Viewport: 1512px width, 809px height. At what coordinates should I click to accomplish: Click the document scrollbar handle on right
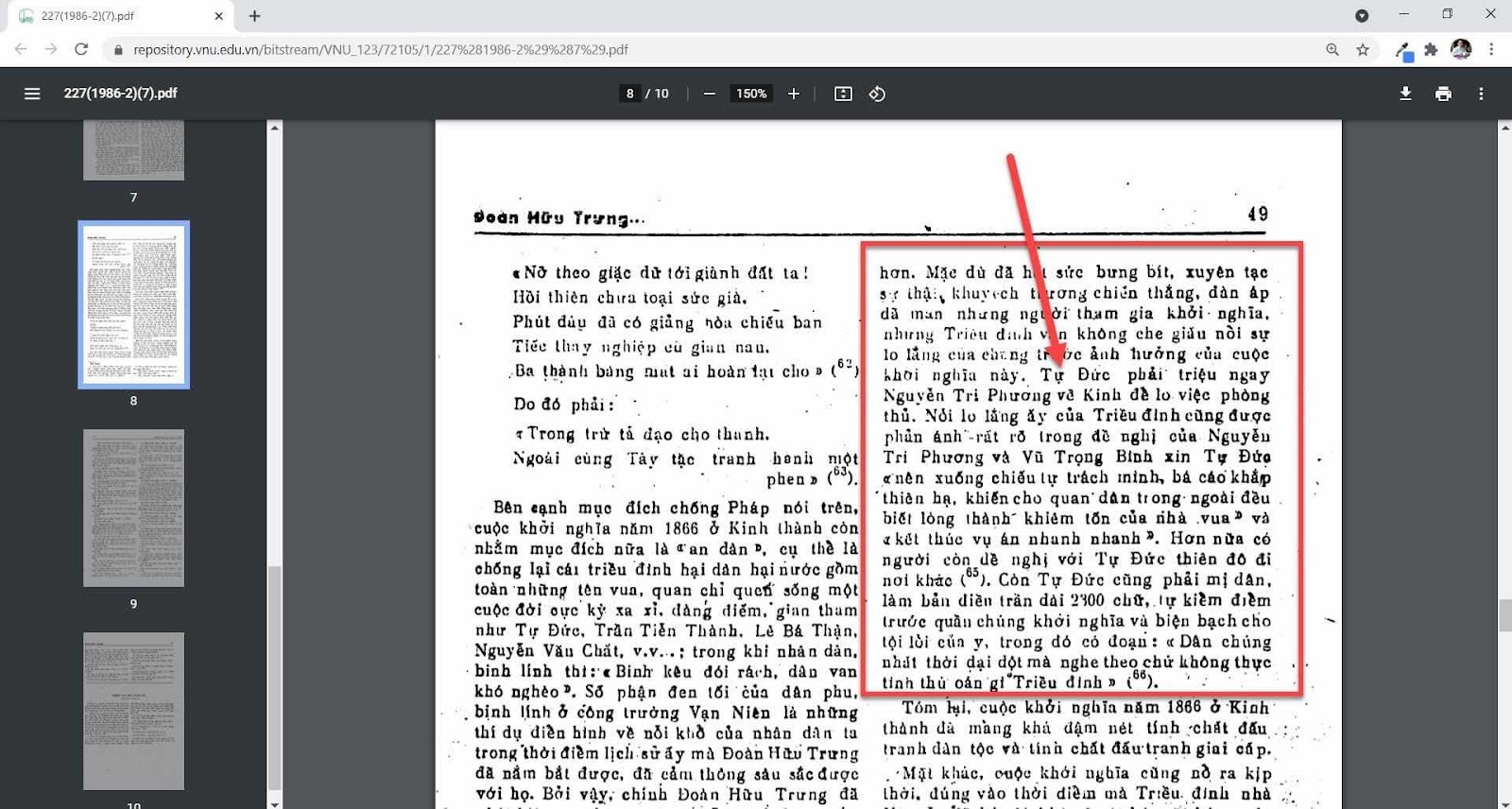coord(1504,615)
